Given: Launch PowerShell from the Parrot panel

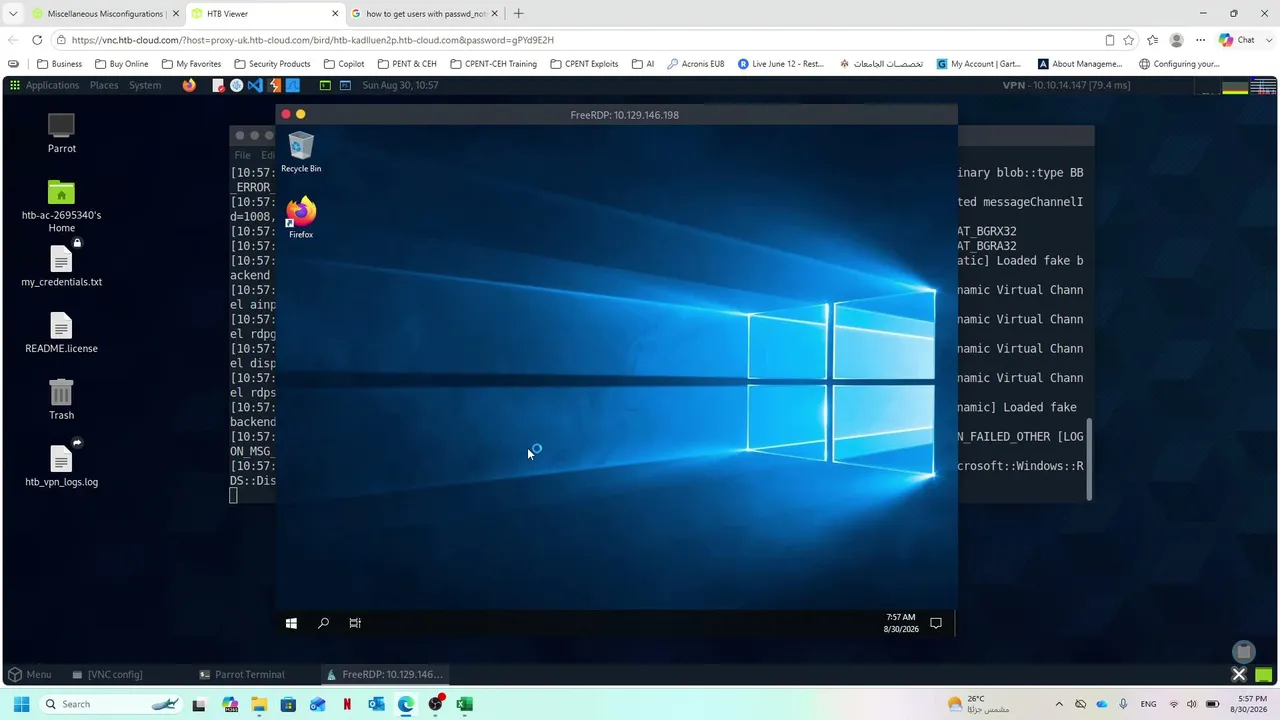Looking at the screenshot, I should point(345,85).
